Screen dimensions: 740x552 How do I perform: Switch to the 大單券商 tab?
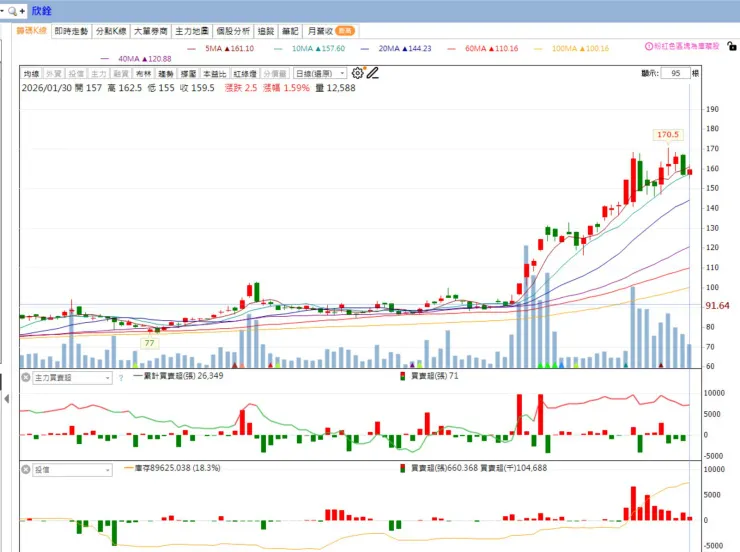click(x=151, y=31)
